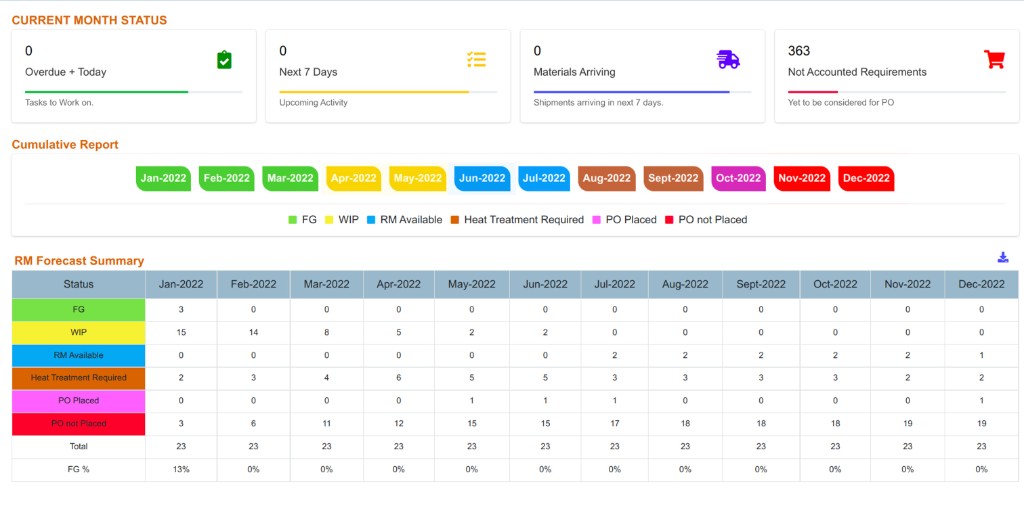Select the May-2022 month tab
This screenshot has height=523, width=1024.
(x=417, y=178)
